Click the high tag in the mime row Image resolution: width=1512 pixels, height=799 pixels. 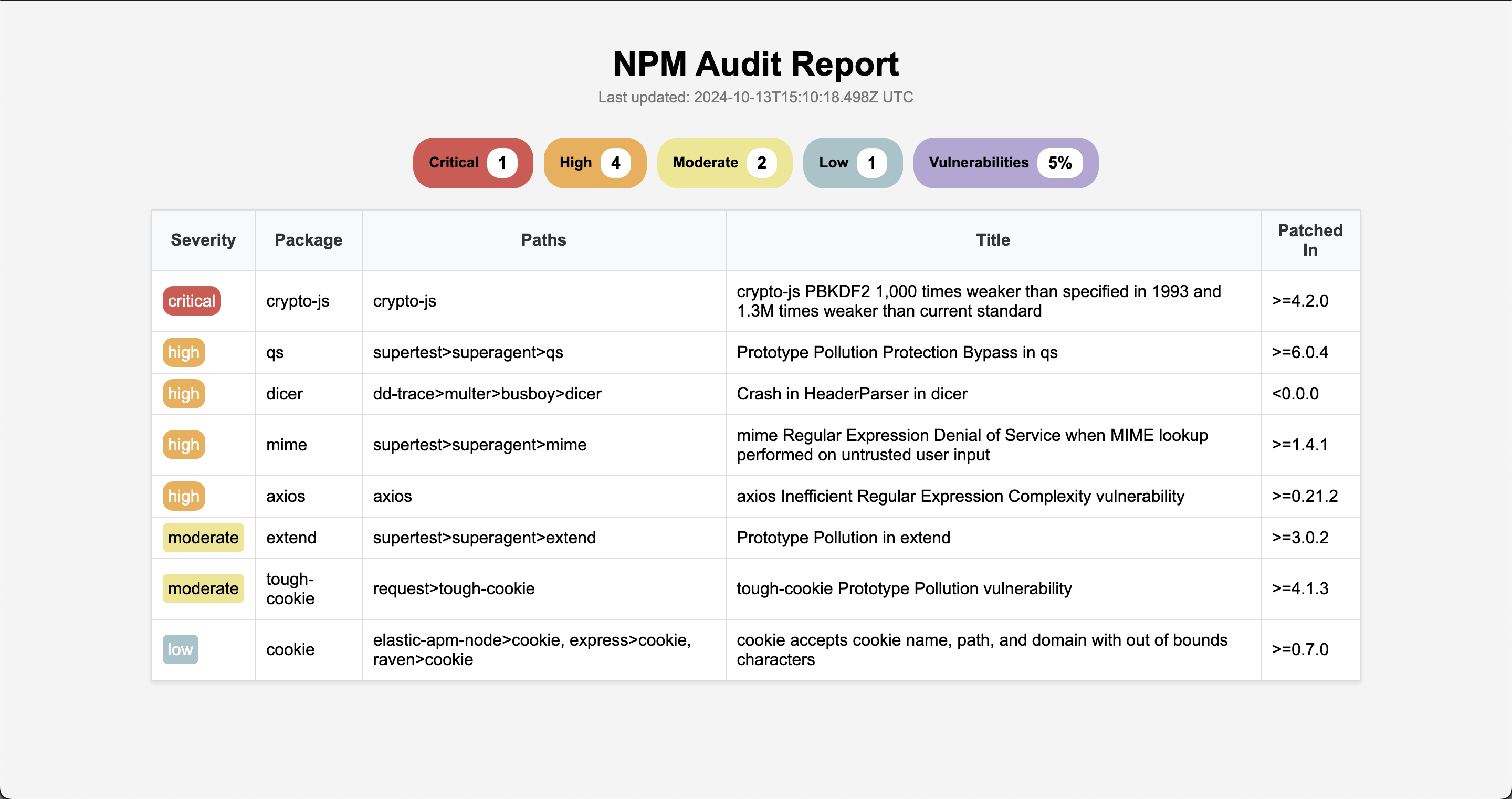[183, 445]
